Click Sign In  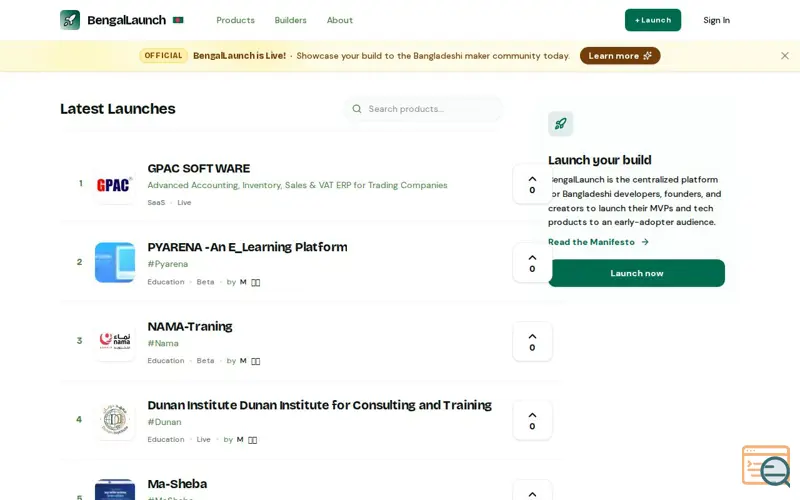(x=716, y=20)
